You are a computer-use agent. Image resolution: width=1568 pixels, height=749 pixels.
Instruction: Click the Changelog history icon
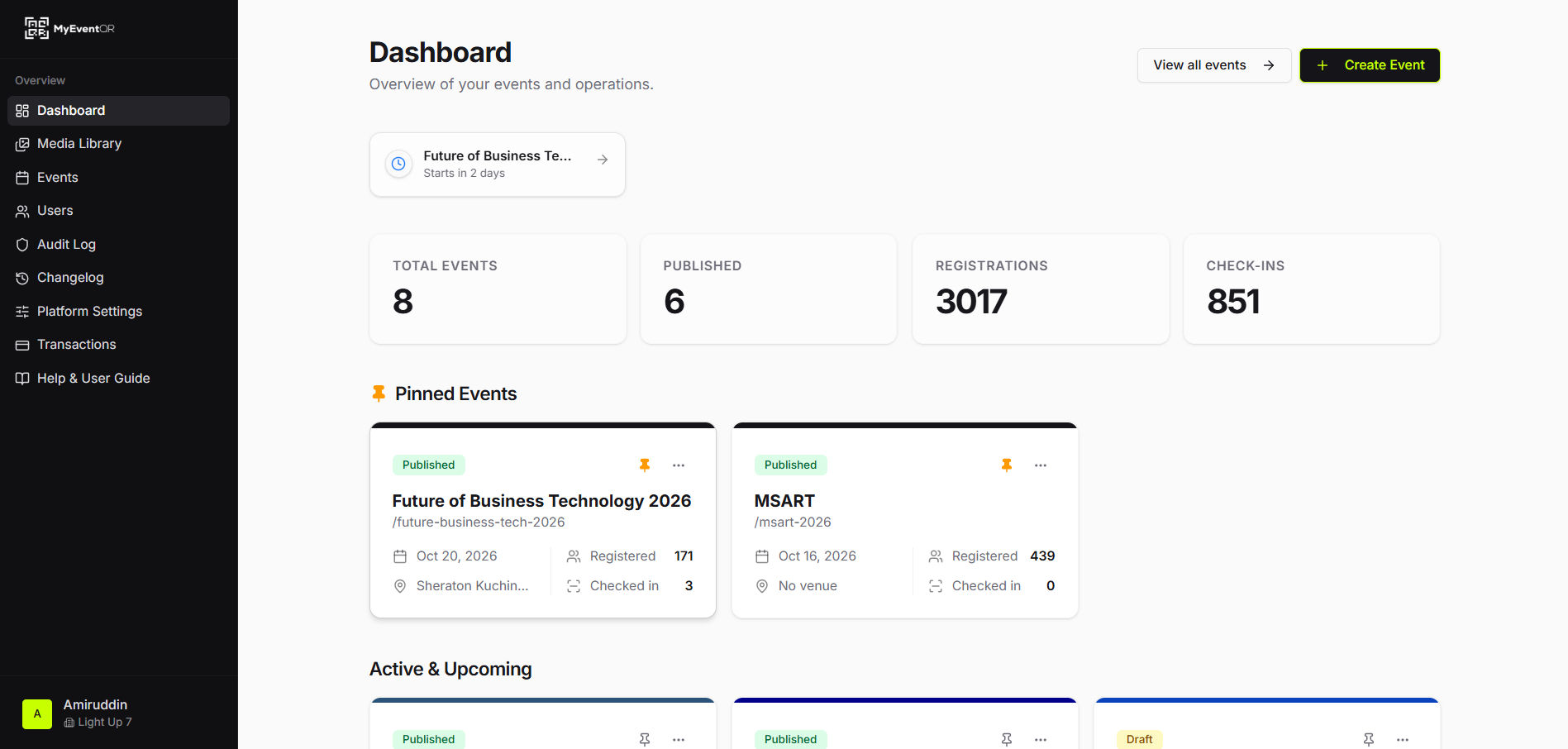point(22,278)
